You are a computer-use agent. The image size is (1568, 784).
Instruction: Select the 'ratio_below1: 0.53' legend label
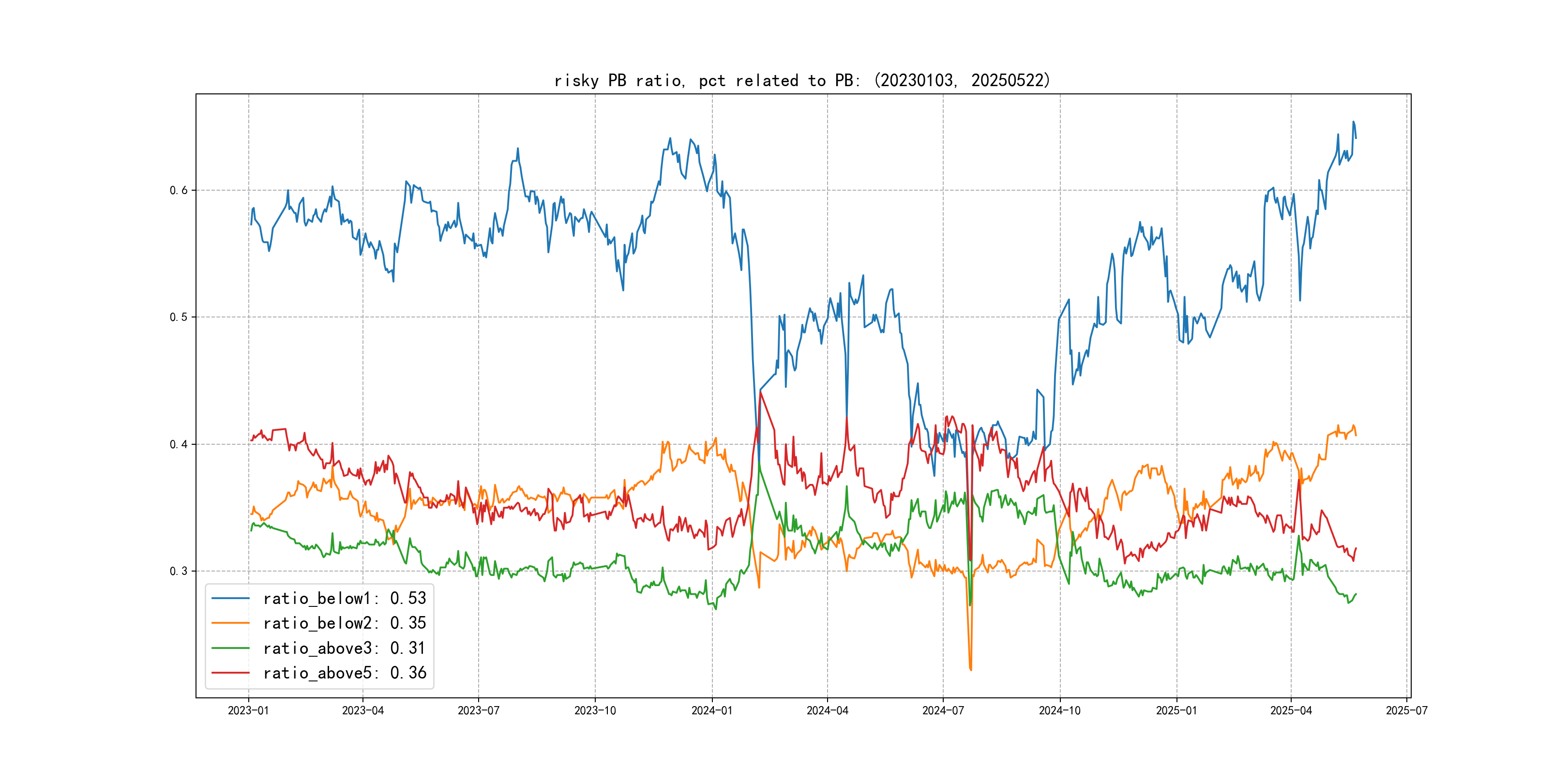click(x=344, y=598)
